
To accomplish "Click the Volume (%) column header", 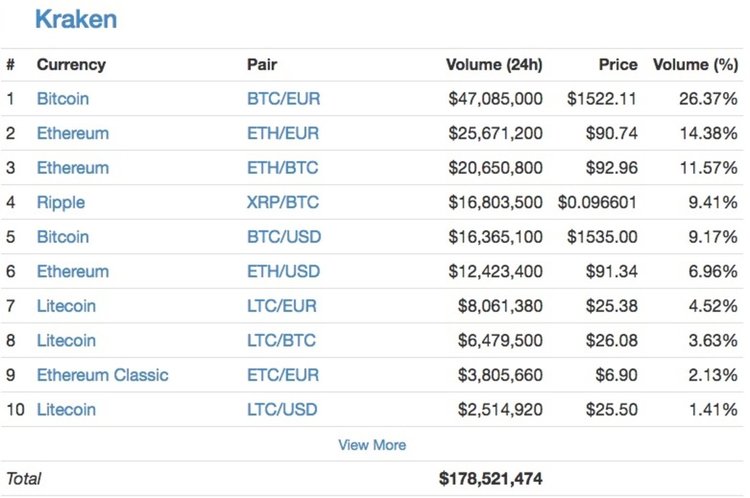I will click(x=695, y=65).
